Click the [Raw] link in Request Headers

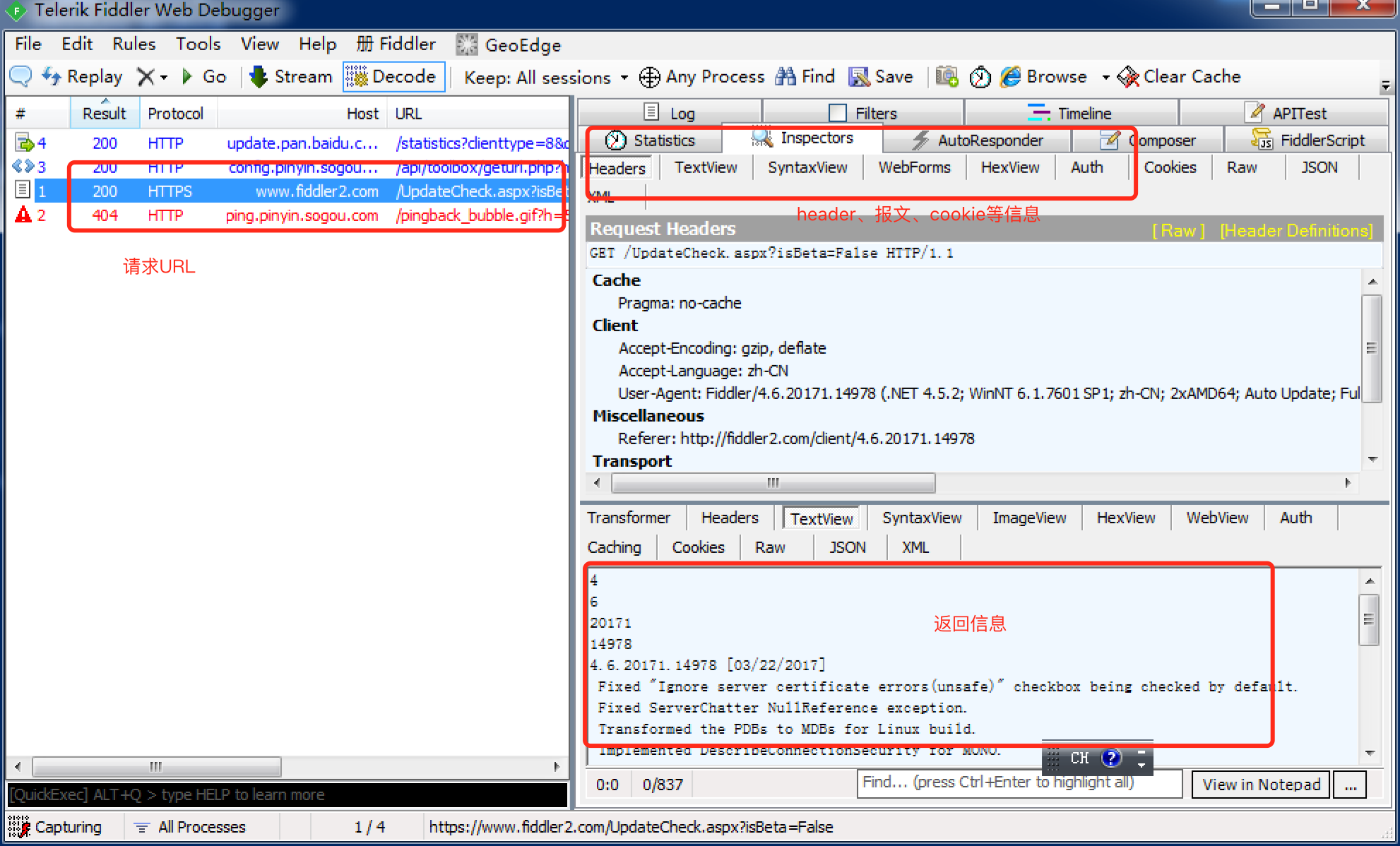(1178, 230)
